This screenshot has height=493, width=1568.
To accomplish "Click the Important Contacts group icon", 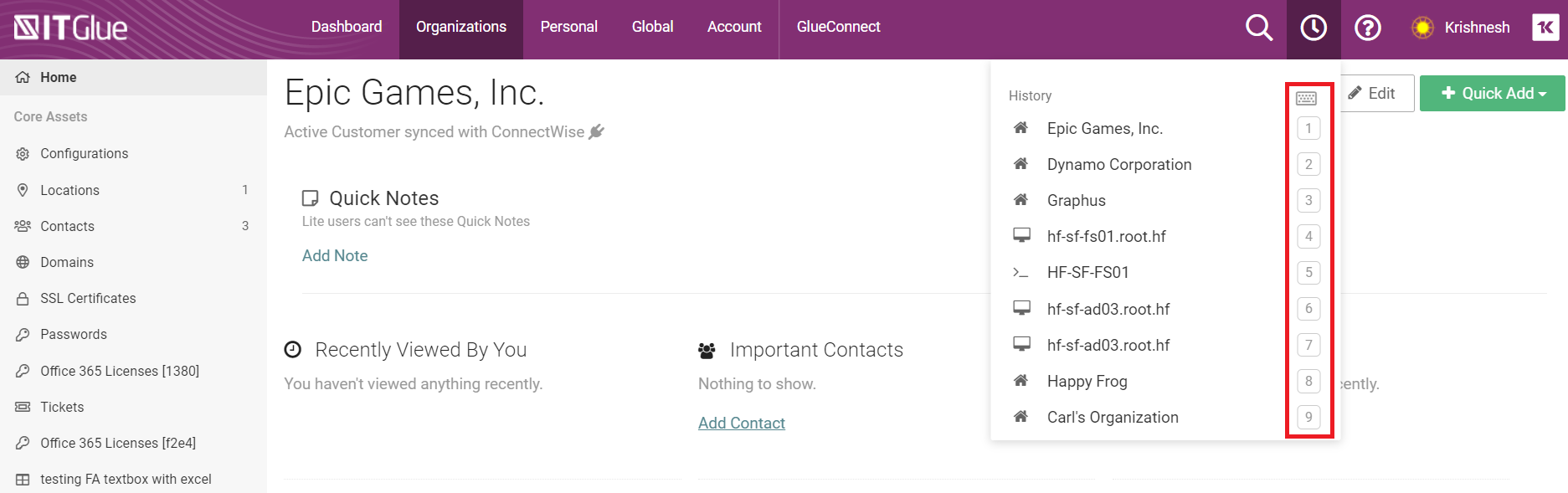I will [x=707, y=351].
